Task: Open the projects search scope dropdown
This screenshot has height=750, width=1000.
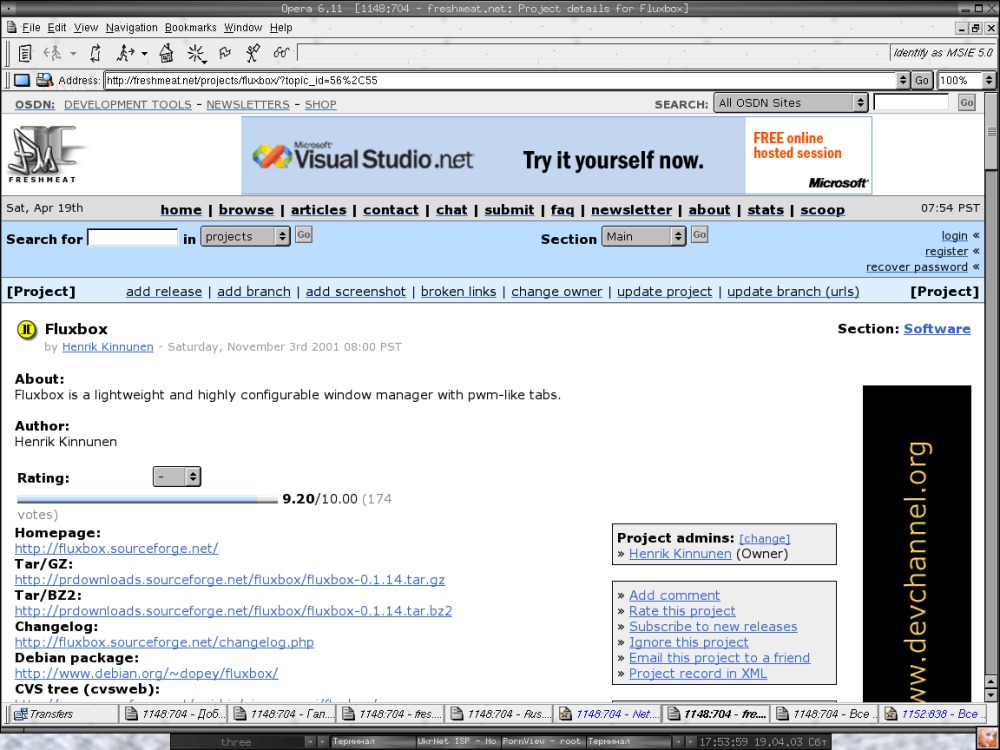Action: tap(246, 237)
